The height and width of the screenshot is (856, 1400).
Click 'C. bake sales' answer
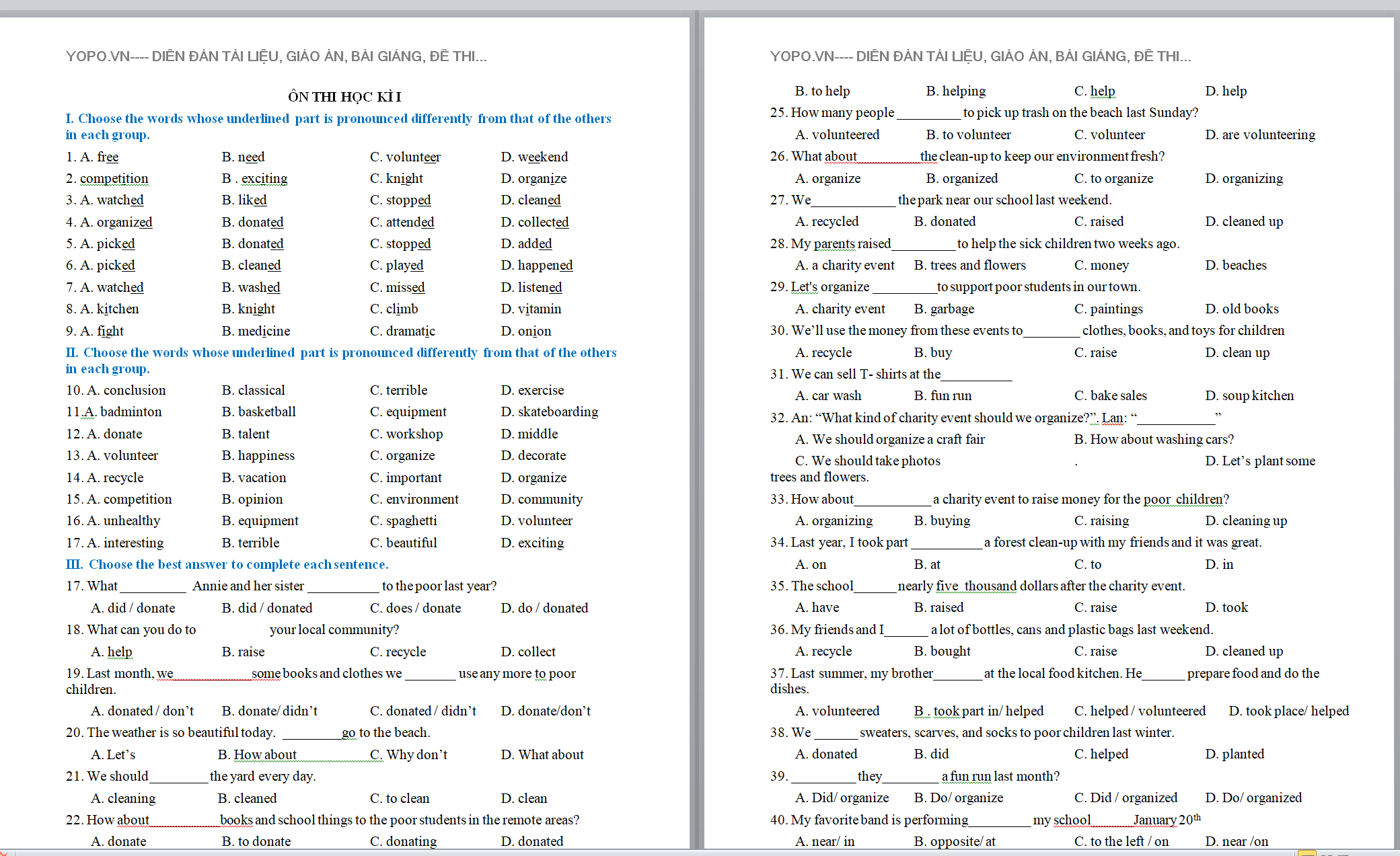point(1110,395)
